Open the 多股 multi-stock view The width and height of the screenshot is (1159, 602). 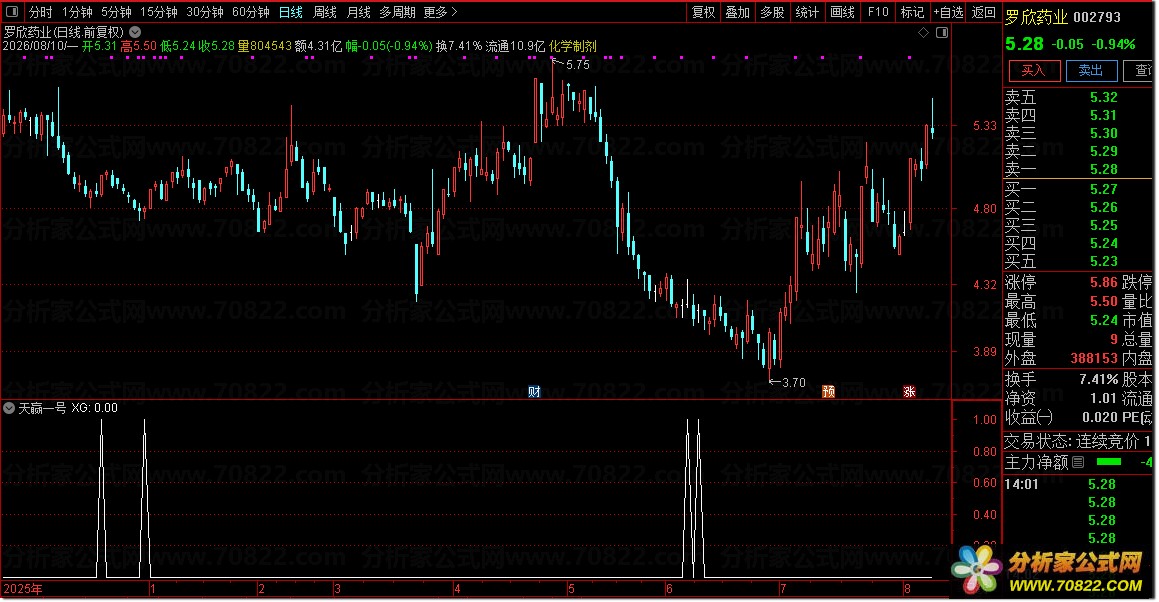point(772,12)
